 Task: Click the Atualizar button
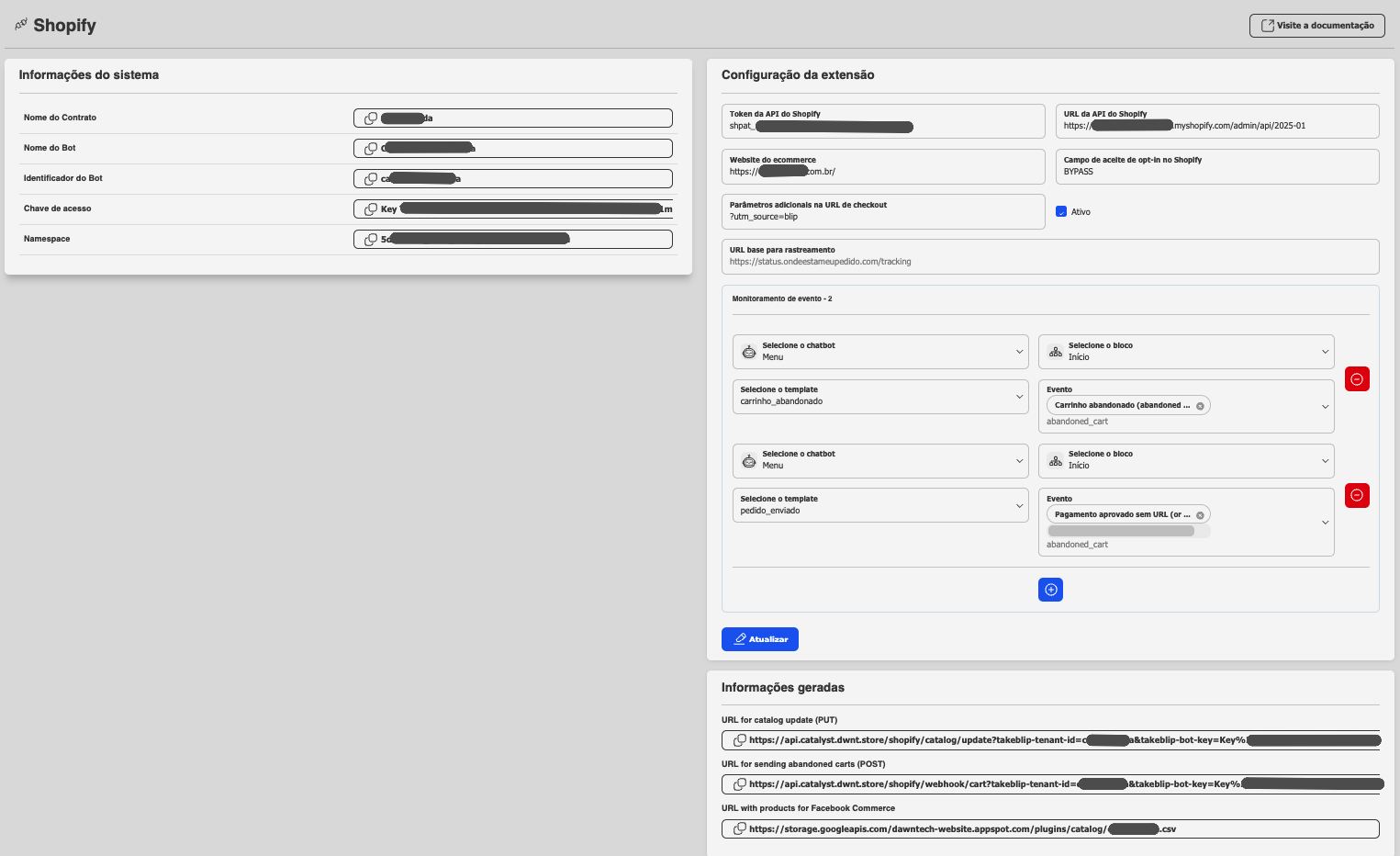click(760, 639)
